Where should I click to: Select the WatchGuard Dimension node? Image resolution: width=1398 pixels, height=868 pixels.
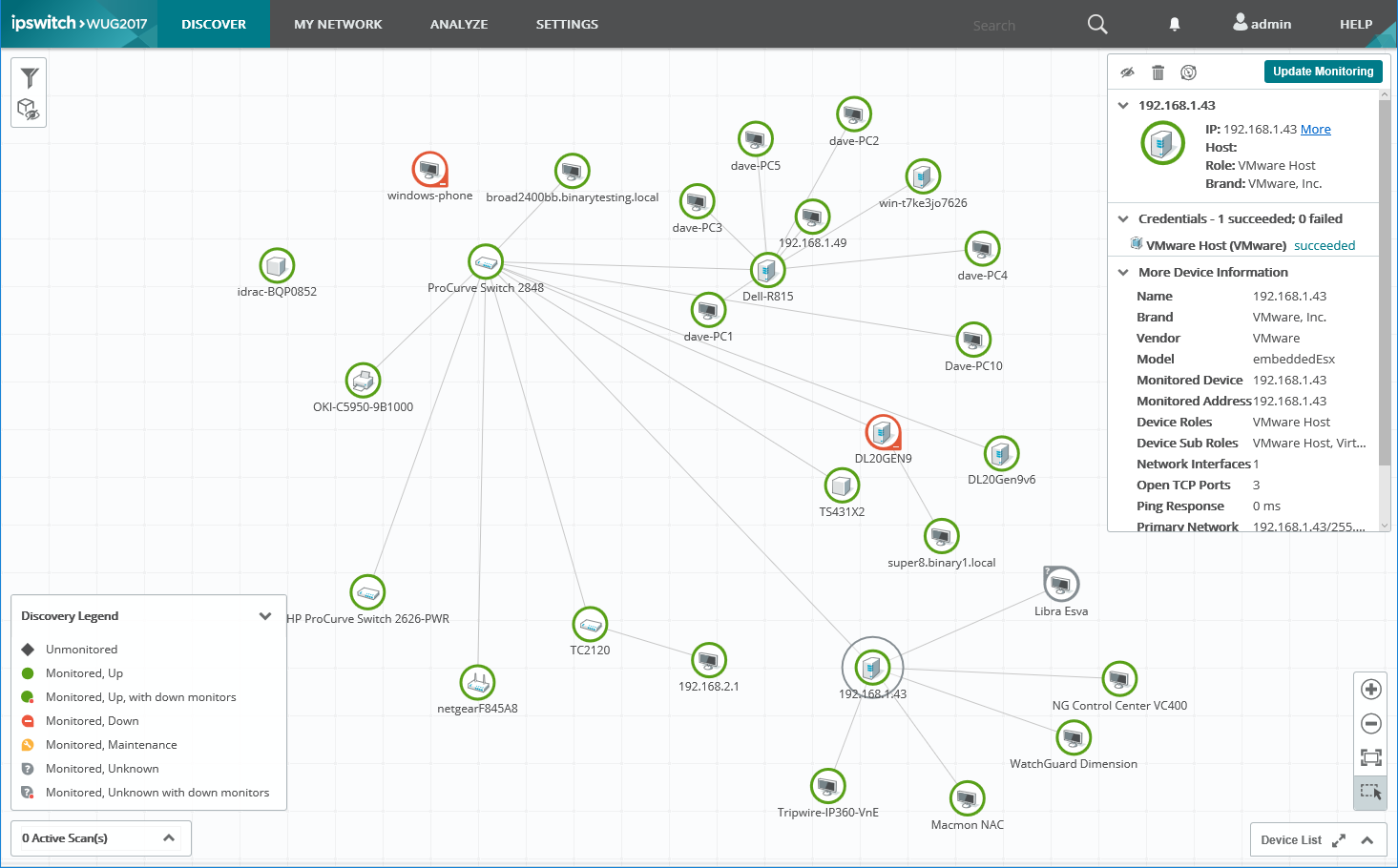[x=1074, y=738]
